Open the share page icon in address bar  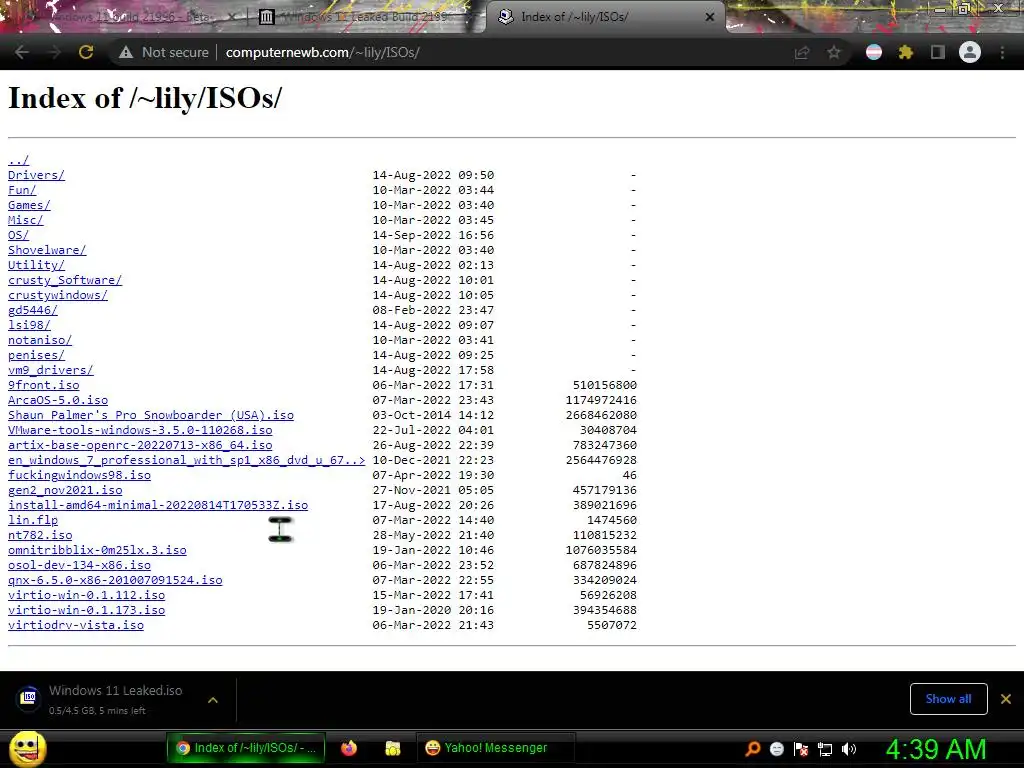(802, 52)
